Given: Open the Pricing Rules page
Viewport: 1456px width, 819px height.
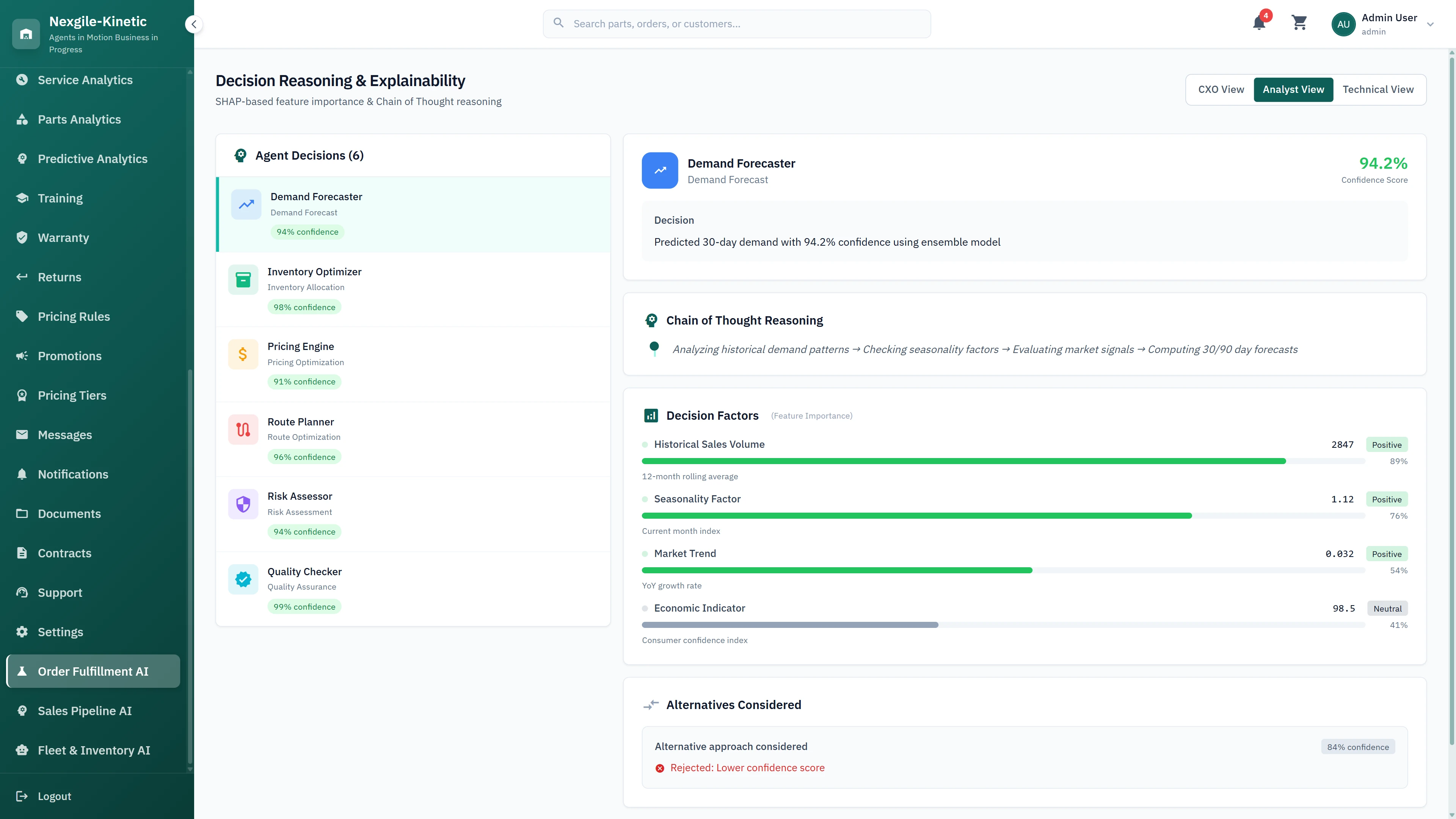Looking at the screenshot, I should click(74, 316).
